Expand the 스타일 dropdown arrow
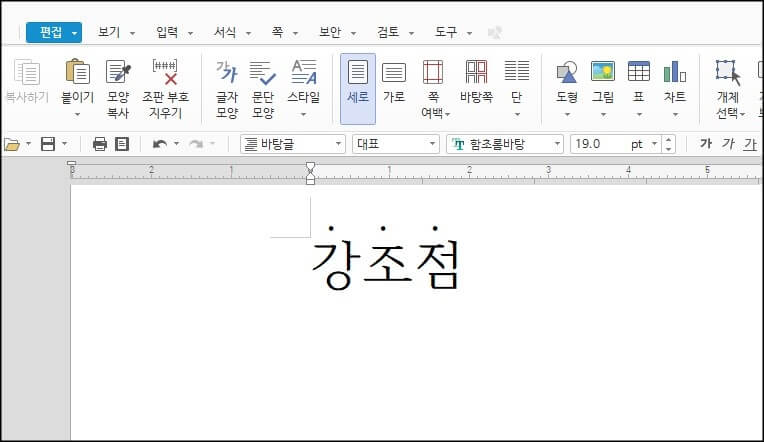This screenshot has height=442, width=764. (x=304, y=115)
